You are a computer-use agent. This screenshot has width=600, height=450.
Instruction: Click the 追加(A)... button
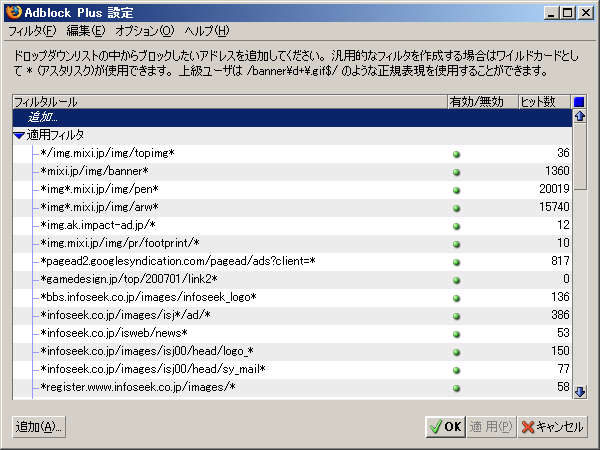tap(39, 427)
